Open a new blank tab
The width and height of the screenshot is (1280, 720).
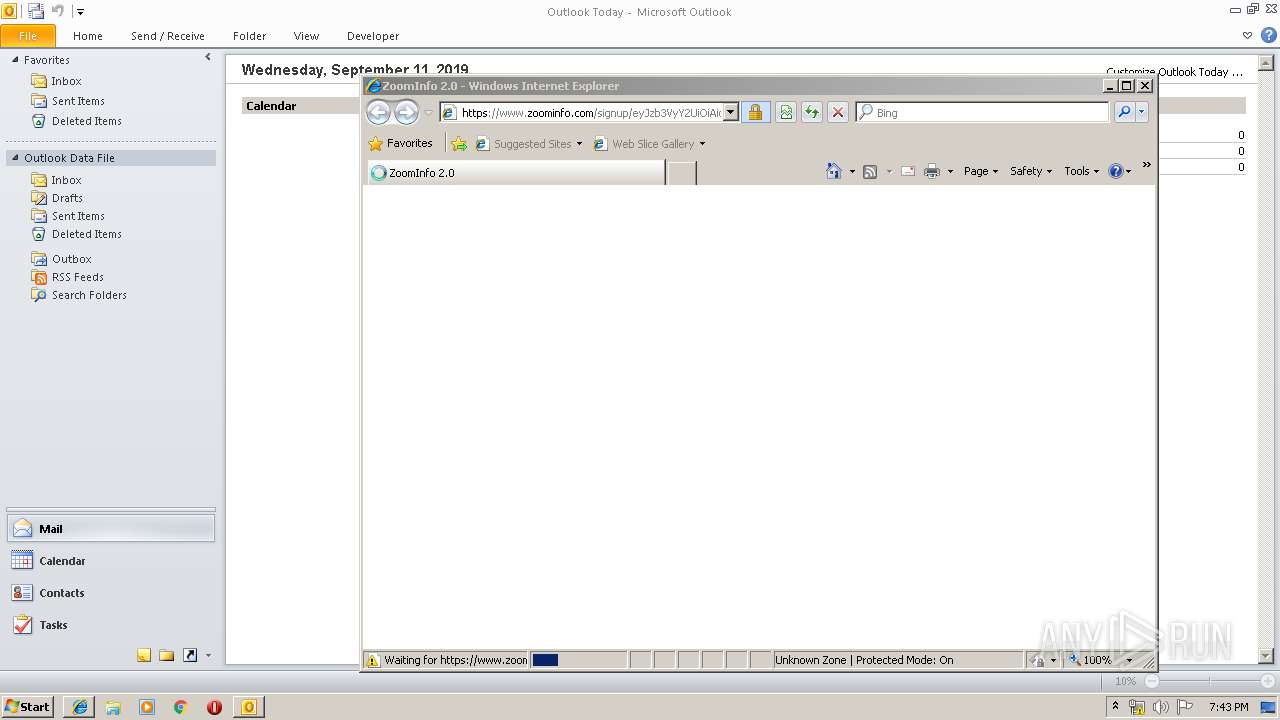[682, 173]
